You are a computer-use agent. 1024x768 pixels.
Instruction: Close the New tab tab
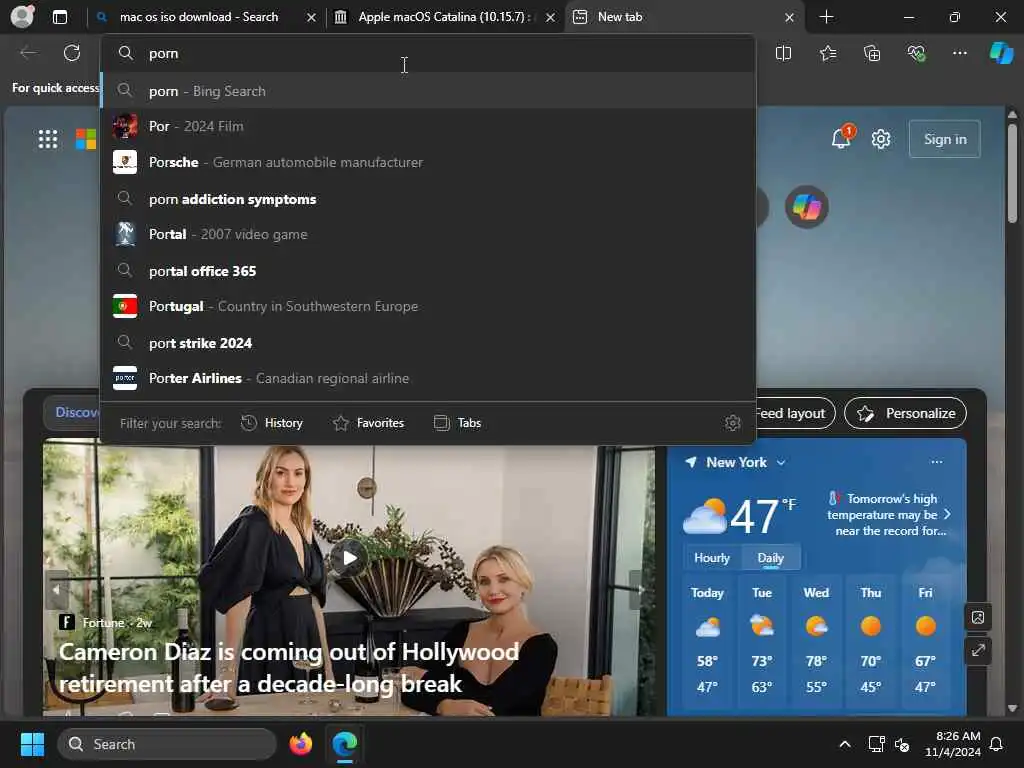[789, 18]
